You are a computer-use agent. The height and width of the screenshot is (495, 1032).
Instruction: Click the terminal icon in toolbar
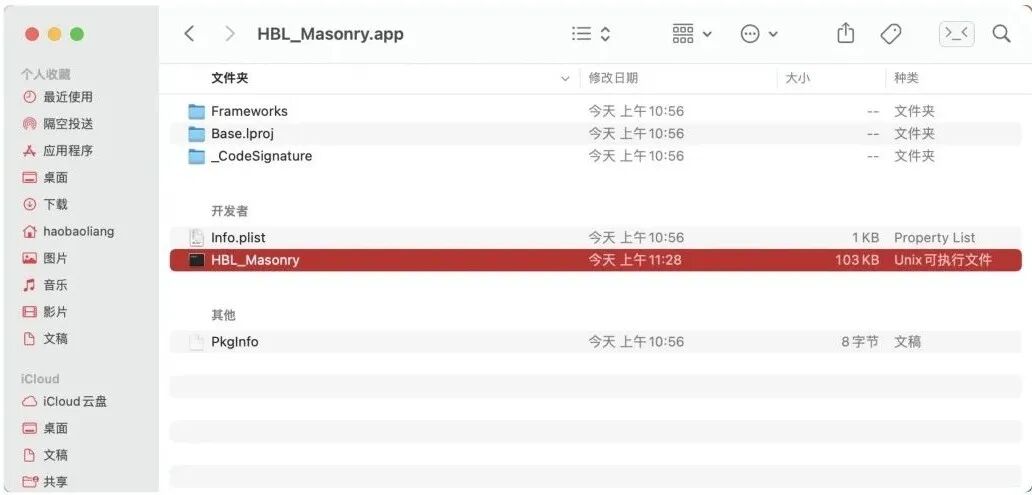[x=956, y=34]
